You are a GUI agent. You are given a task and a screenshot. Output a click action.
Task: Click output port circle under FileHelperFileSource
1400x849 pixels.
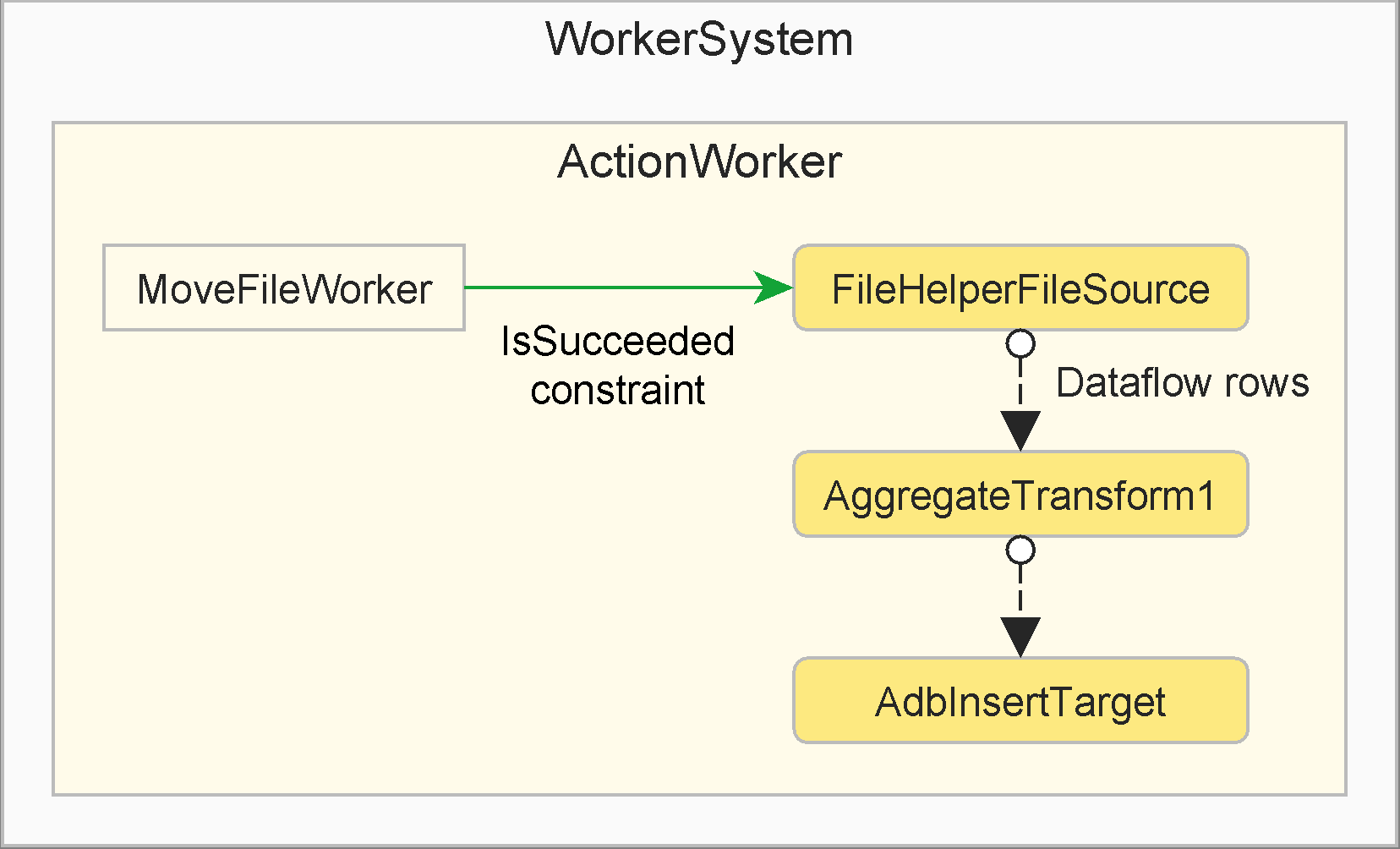pos(1020,344)
